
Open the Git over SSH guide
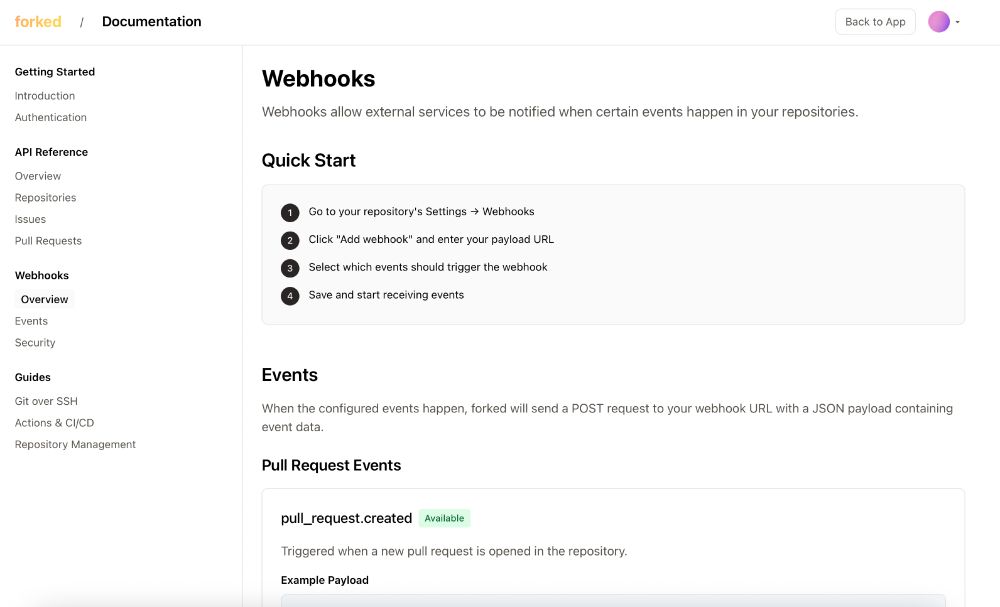[46, 401]
